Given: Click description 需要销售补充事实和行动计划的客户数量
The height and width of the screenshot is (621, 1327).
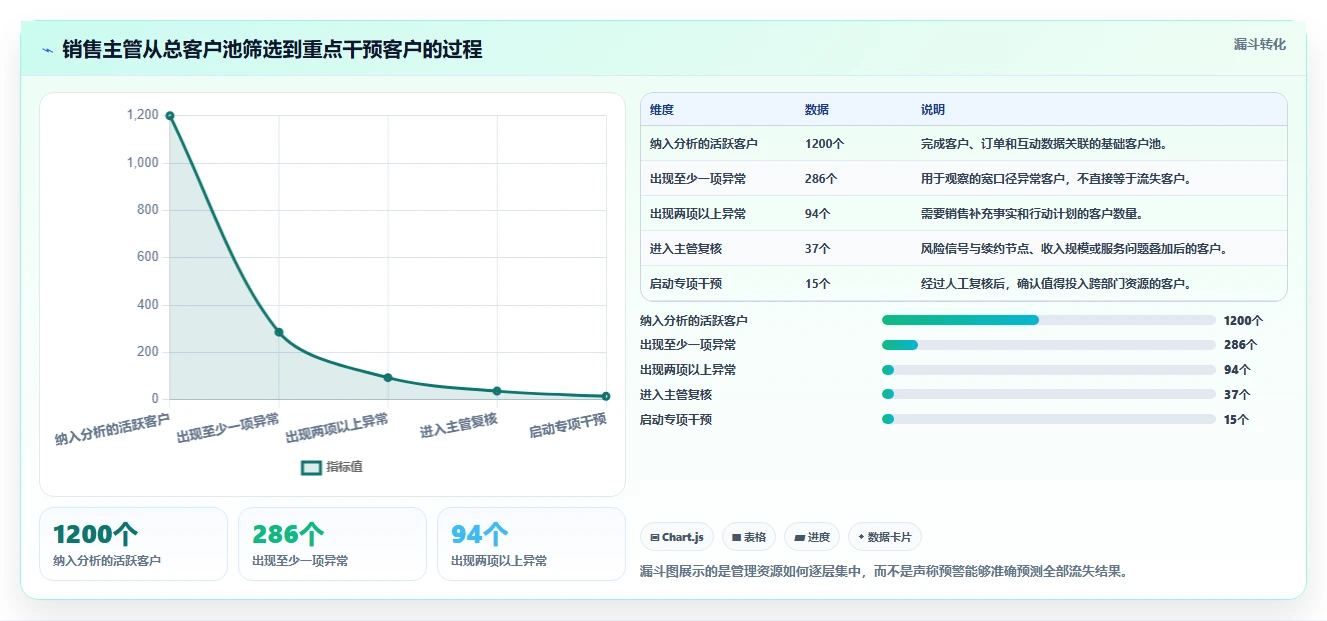Looking at the screenshot, I should pos(1032,214).
